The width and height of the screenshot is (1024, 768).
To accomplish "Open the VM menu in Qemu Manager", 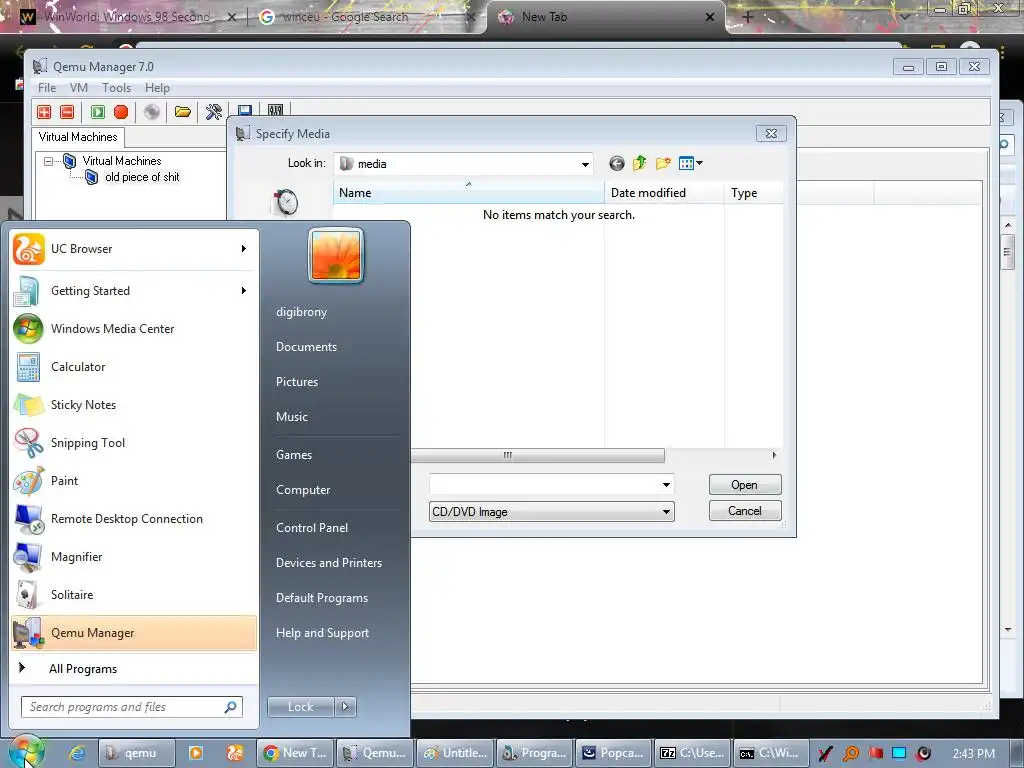I will tap(79, 88).
